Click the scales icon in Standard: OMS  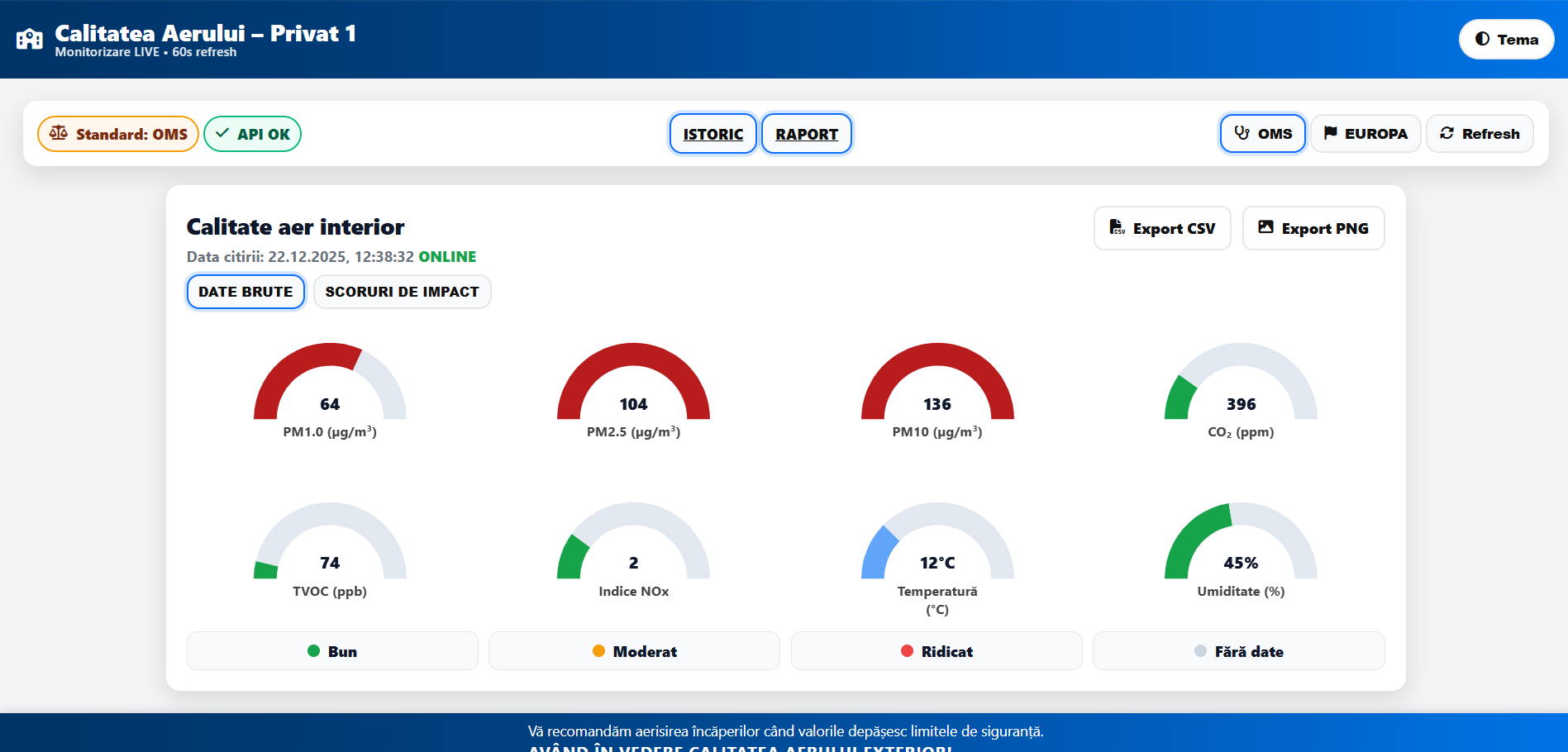tap(58, 133)
